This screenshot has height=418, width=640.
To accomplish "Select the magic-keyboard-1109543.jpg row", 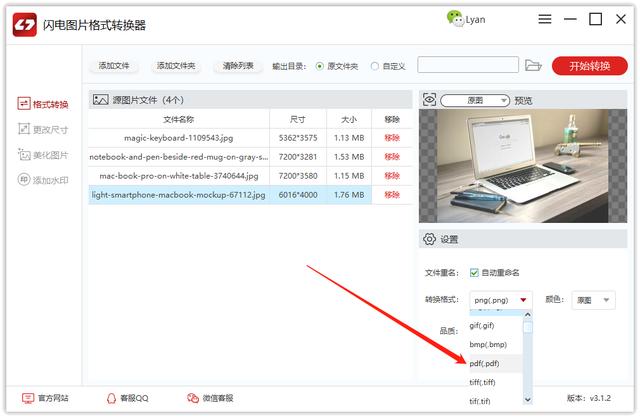I will pyautogui.click(x=250, y=138).
